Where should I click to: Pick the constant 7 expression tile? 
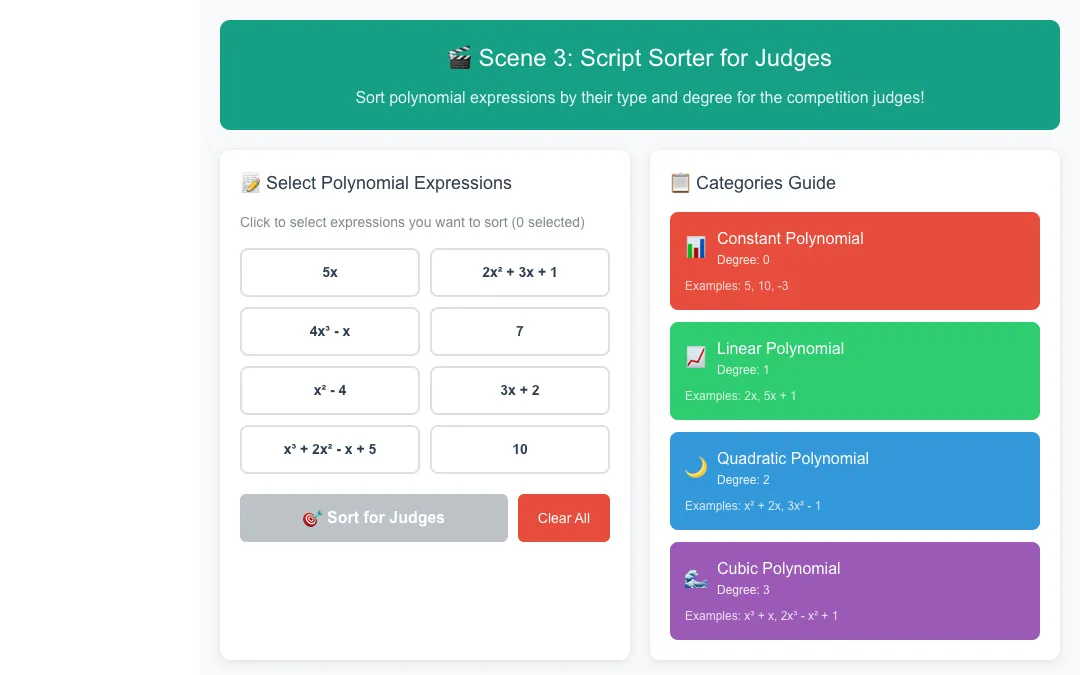click(x=520, y=331)
